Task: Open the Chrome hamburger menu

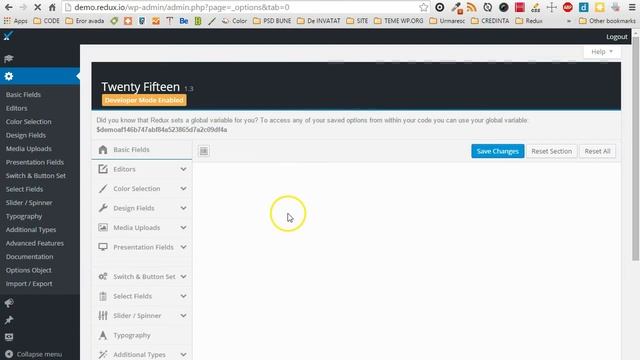Action: [632, 7]
